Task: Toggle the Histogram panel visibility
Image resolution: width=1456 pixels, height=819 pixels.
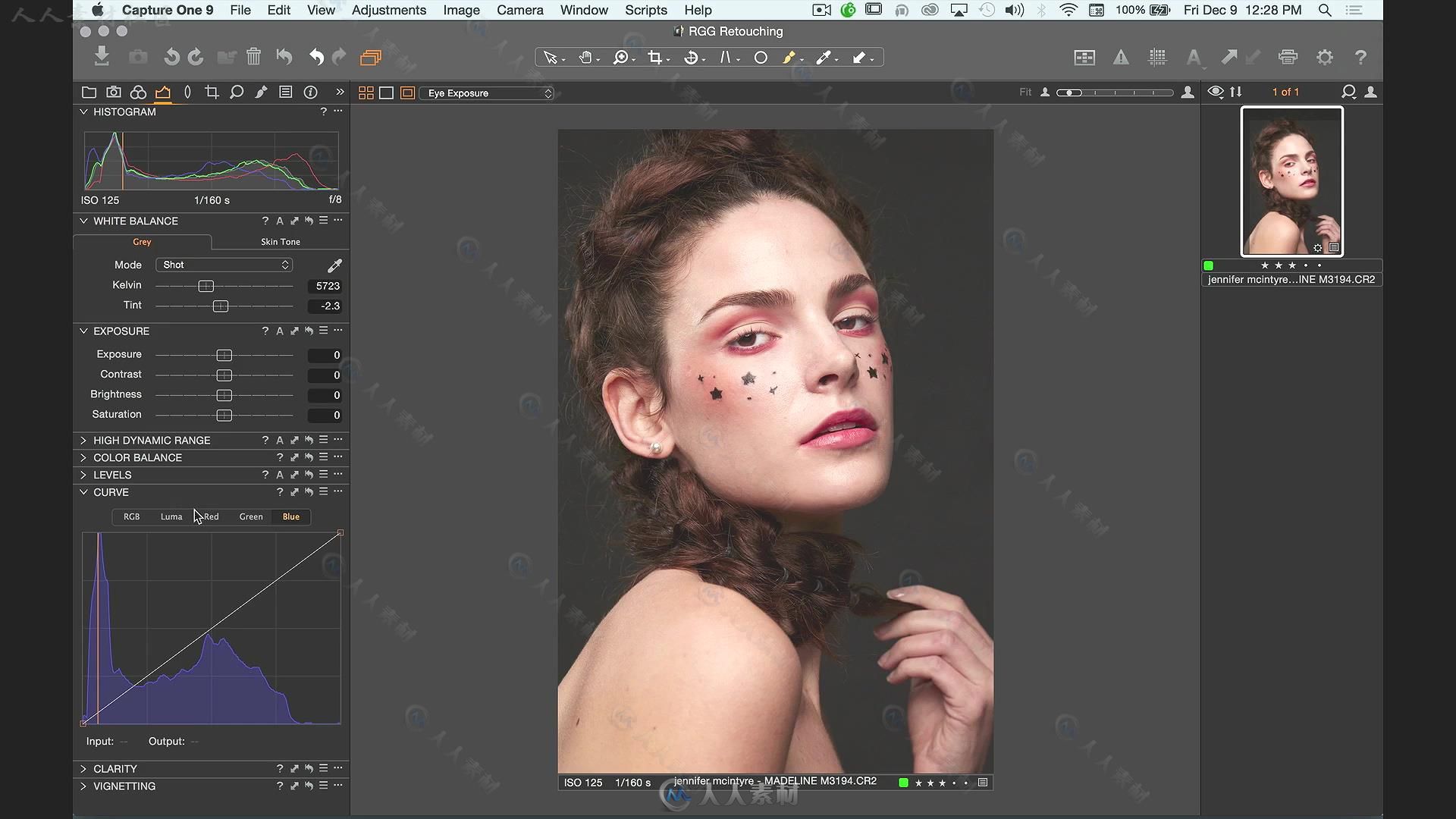Action: coord(84,111)
